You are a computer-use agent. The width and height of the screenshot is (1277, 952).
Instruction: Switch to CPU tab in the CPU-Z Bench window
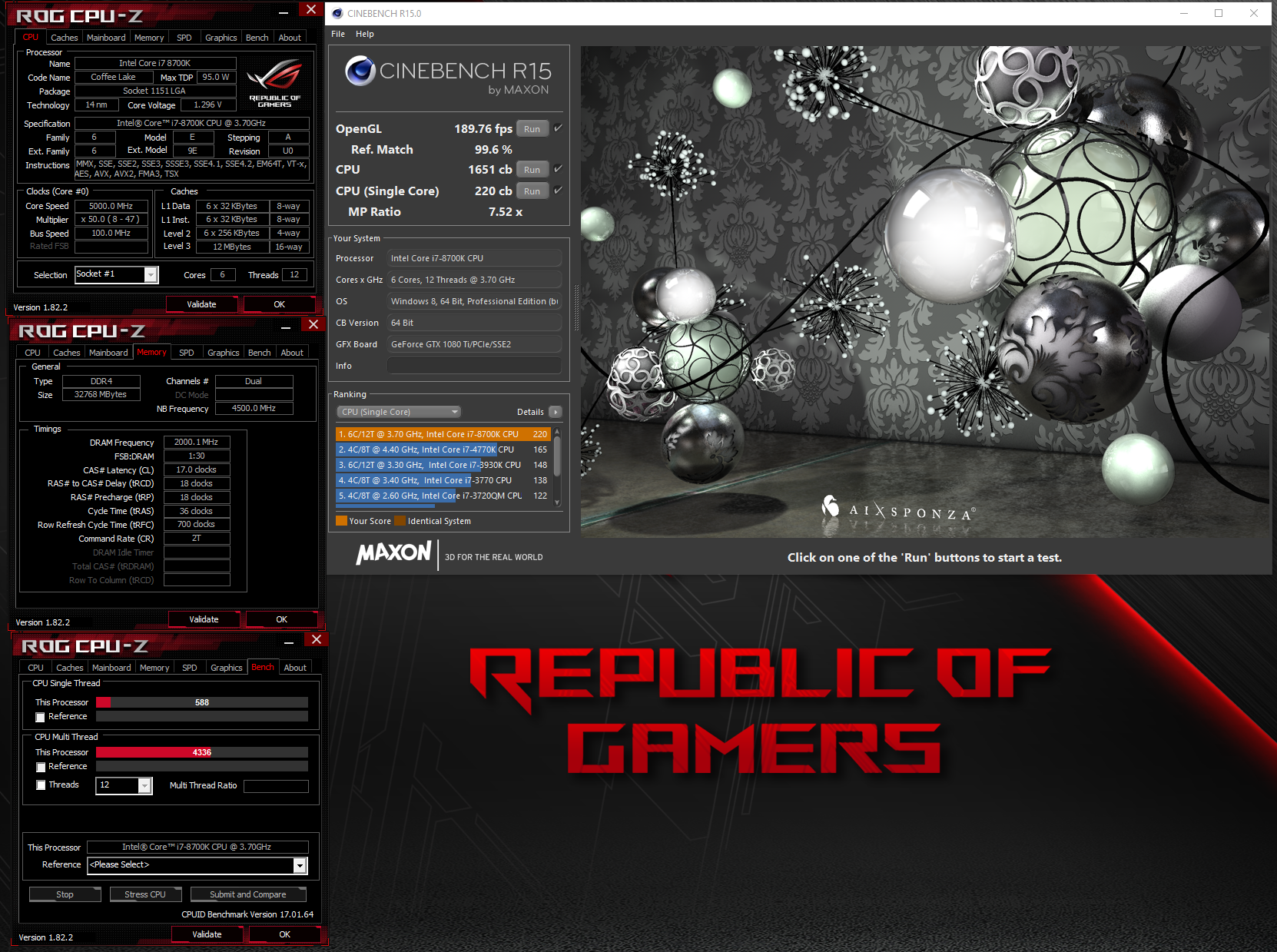click(x=35, y=668)
